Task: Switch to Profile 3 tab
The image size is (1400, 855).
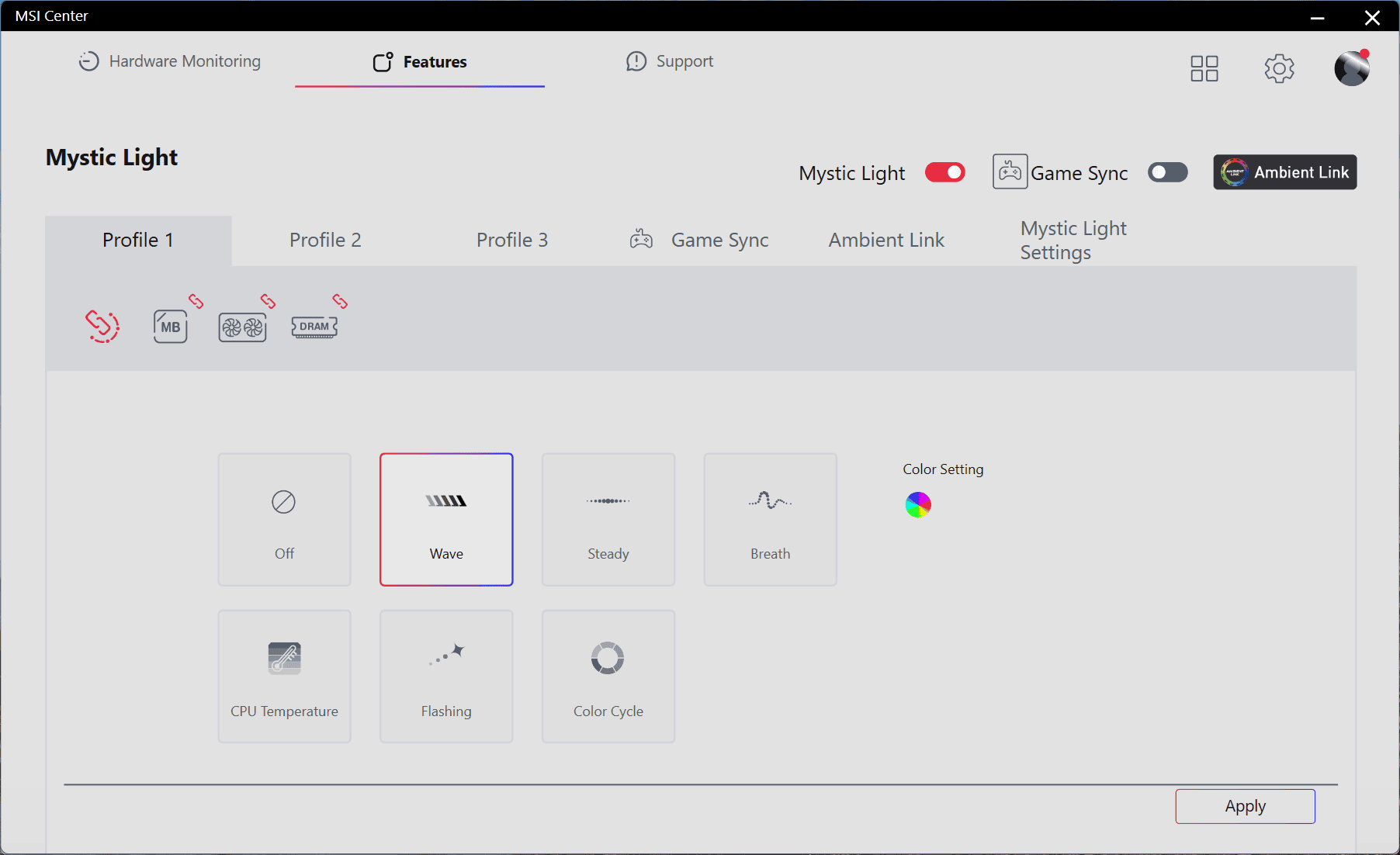Action: coord(512,241)
